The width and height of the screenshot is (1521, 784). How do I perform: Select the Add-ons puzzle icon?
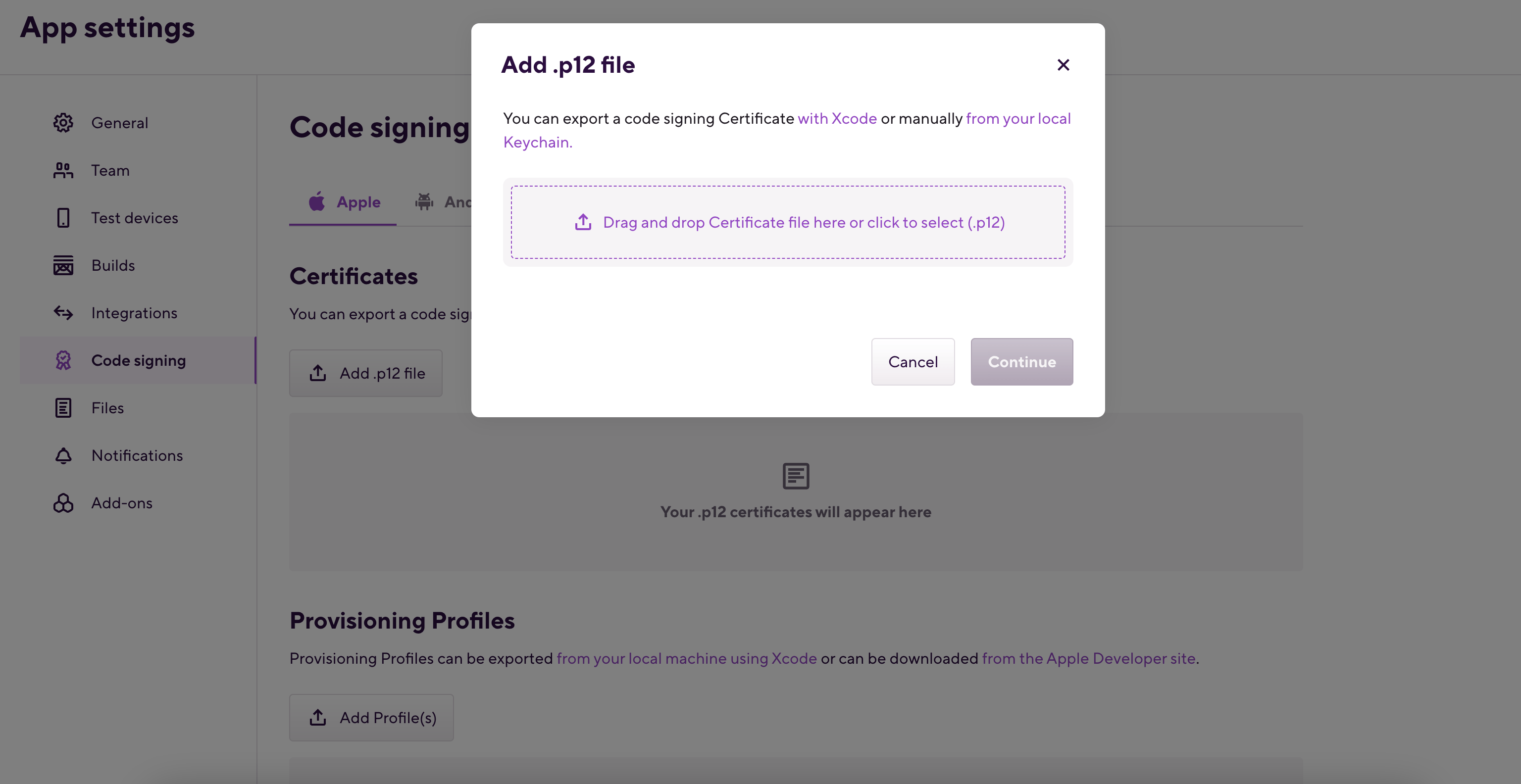pos(63,502)
